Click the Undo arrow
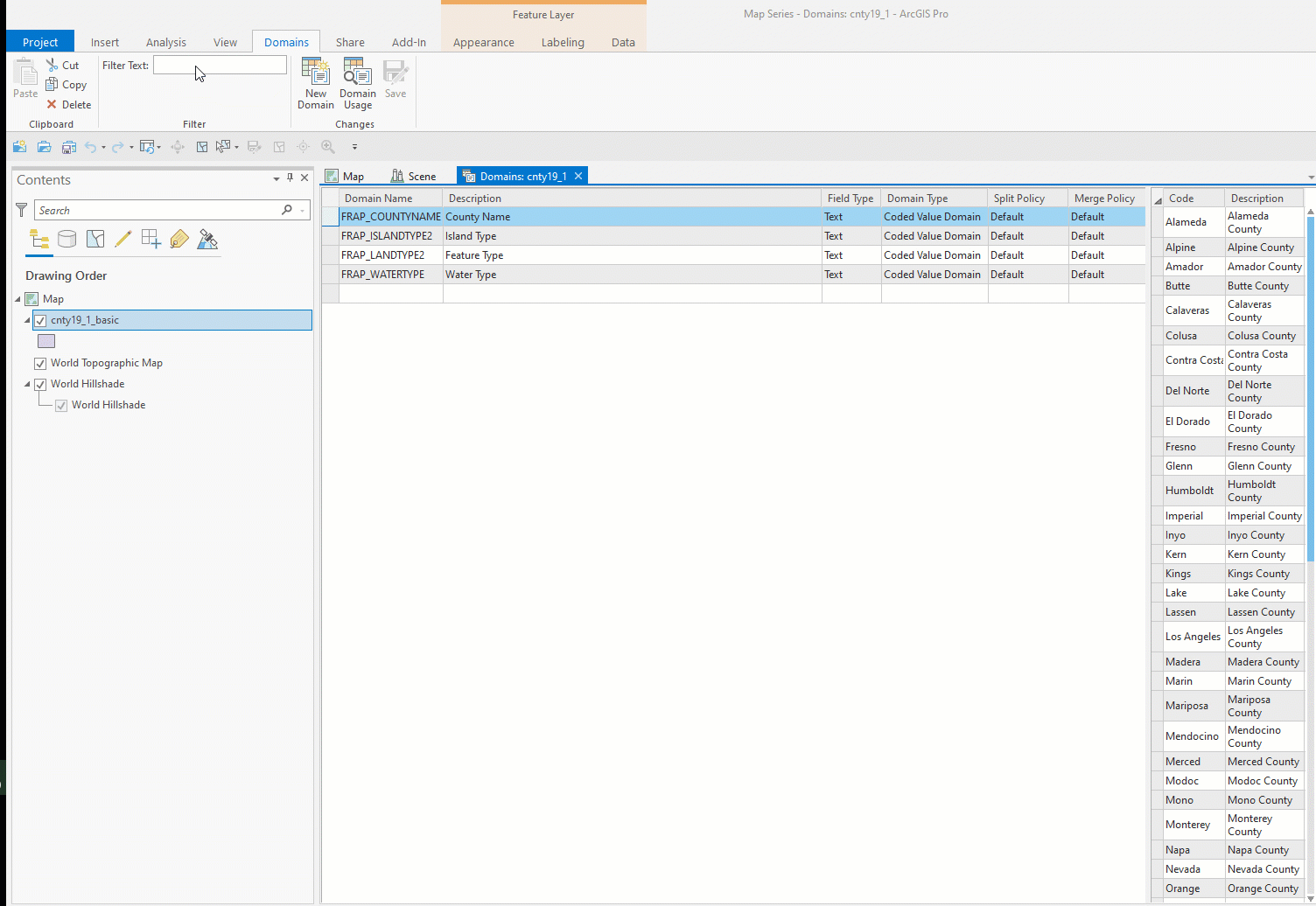This screenshot has width=1316, height=906. coord(90,147)
